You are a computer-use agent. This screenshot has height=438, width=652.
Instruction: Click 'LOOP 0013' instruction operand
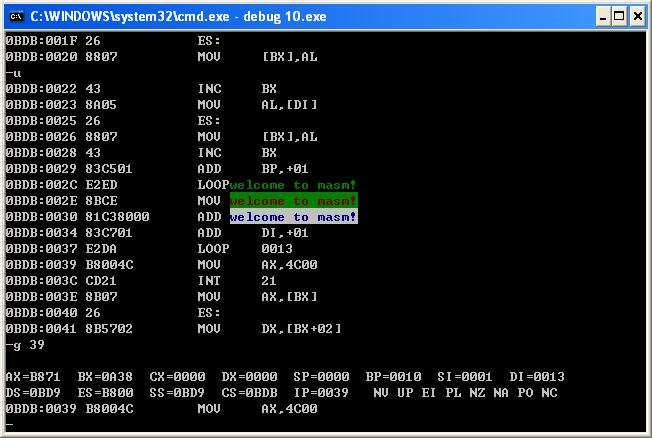point(277,249)
